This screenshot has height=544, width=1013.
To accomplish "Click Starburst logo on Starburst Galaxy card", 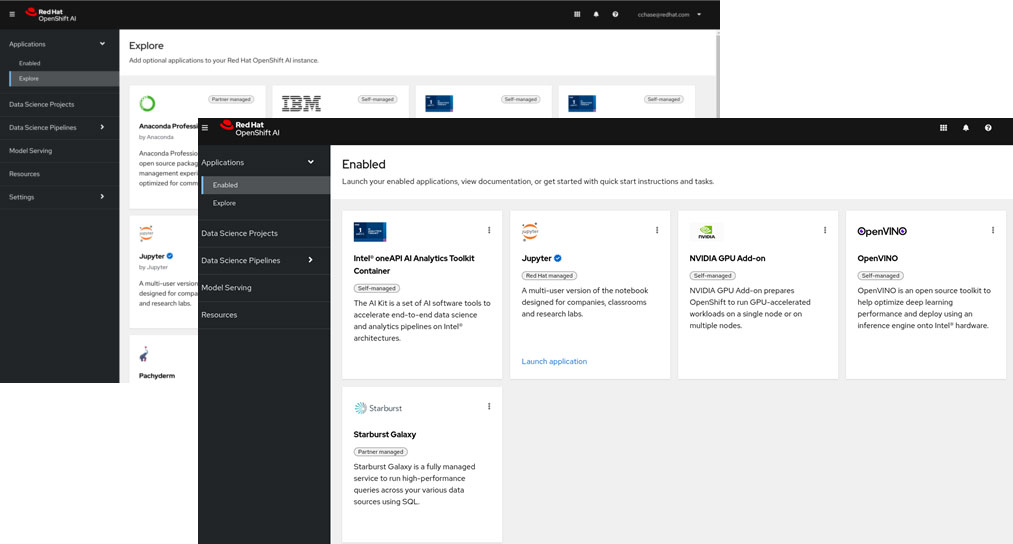I will [378, 408].
